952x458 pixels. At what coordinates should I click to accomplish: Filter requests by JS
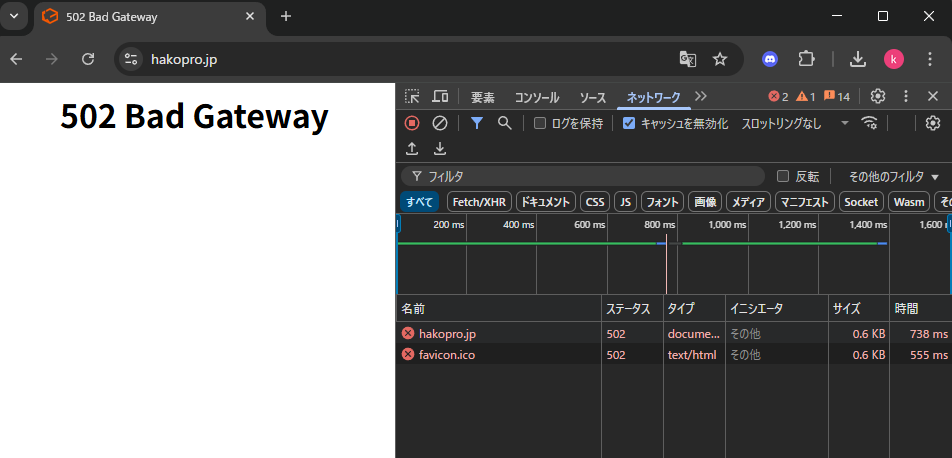[x=626, y=202]
